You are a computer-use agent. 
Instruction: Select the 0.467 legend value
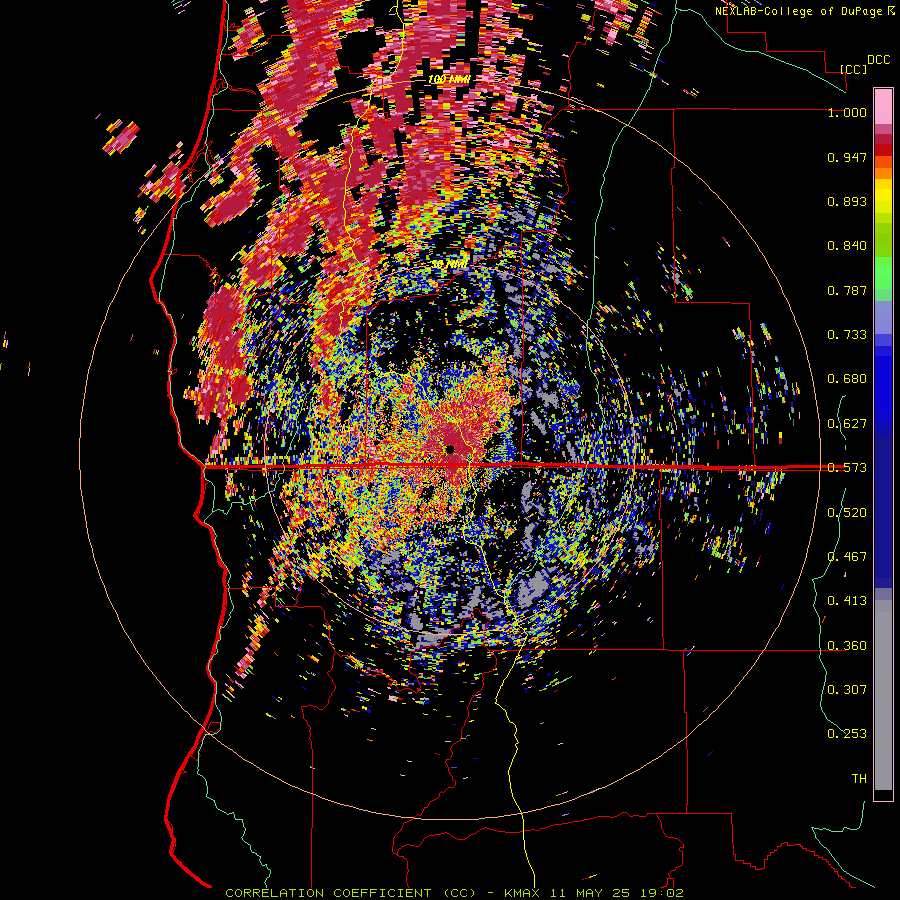847,557
